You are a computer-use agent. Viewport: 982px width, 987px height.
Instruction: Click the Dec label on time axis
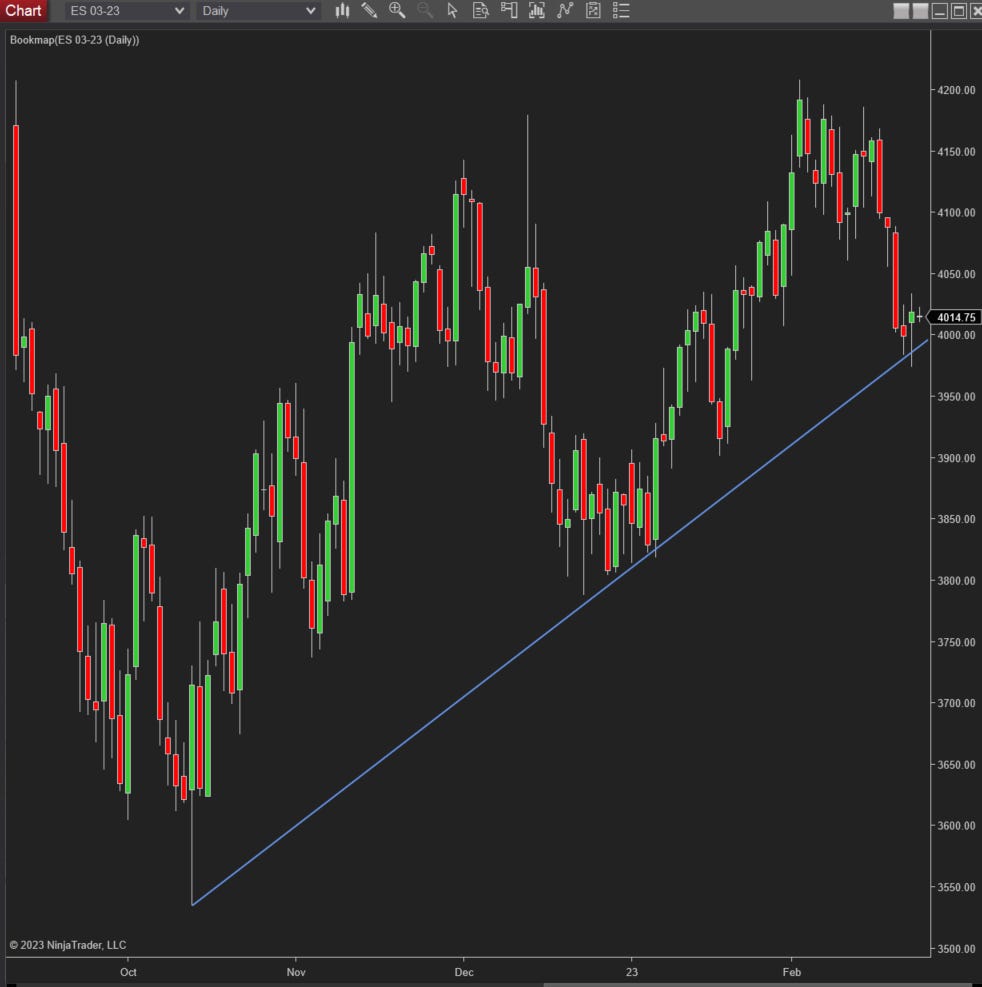click(x=464, y=972)
